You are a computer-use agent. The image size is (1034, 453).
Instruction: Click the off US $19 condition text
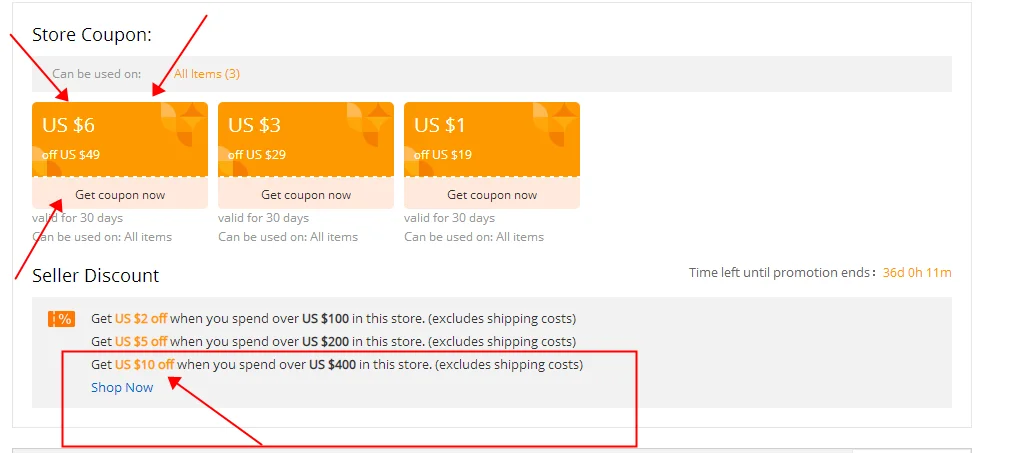click(443, 155)
